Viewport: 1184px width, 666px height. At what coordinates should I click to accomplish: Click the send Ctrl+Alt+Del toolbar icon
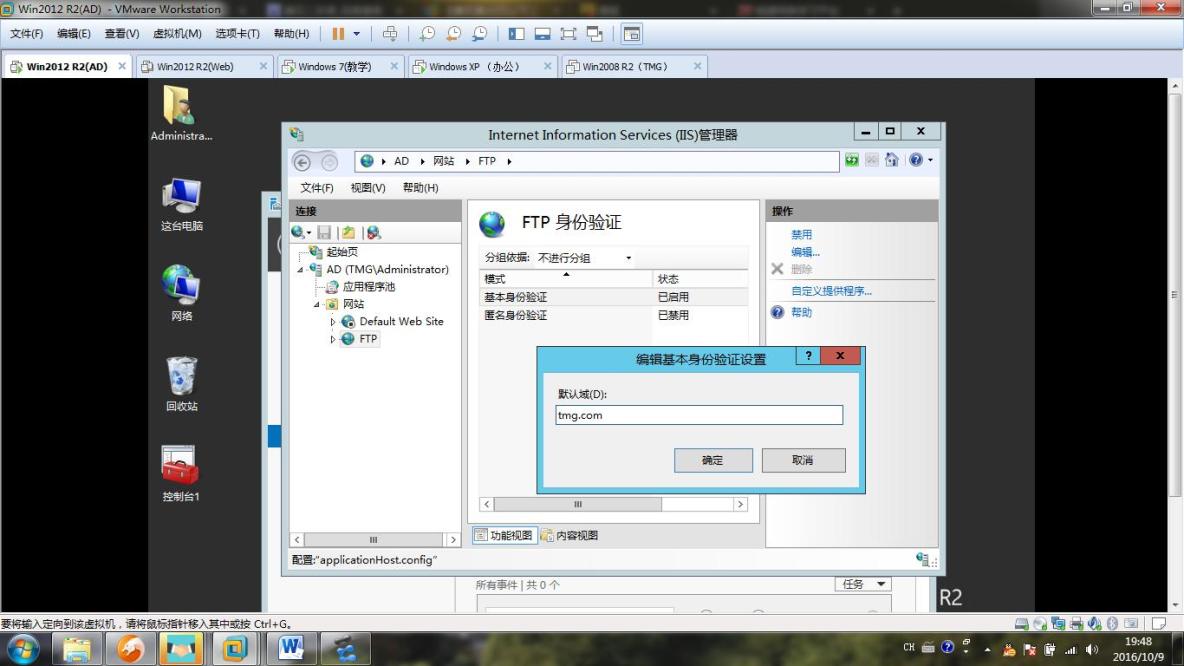point(390,34)
